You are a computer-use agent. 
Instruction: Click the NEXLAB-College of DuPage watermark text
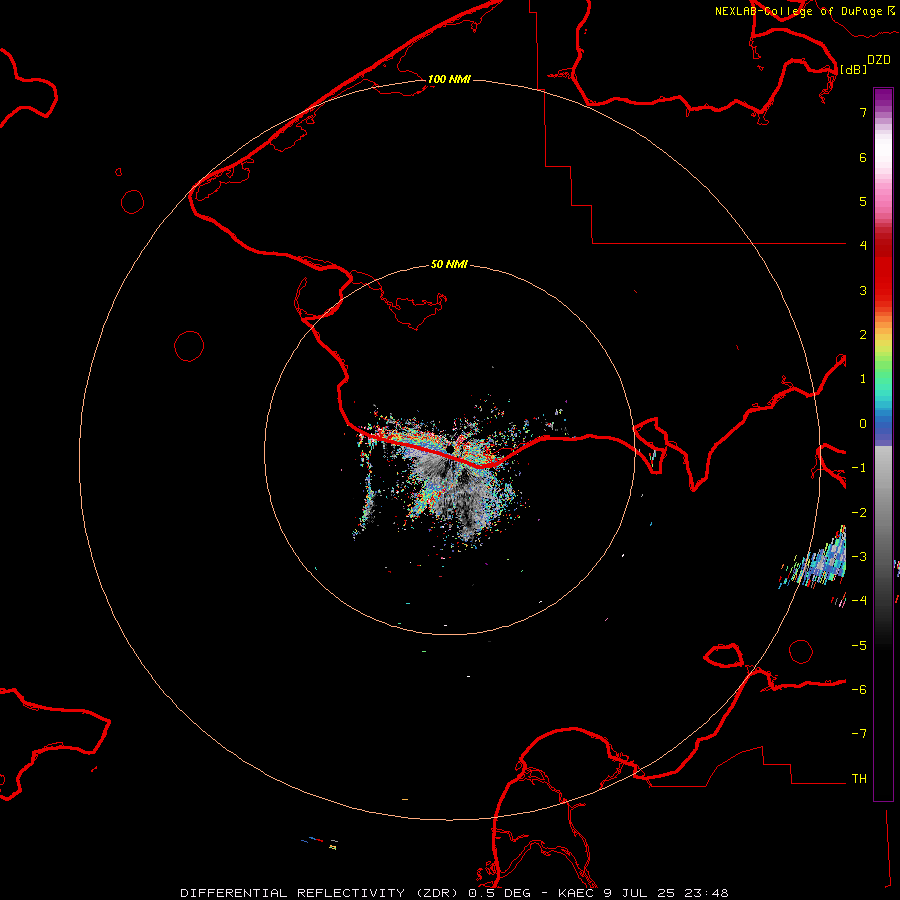(804, 11)
